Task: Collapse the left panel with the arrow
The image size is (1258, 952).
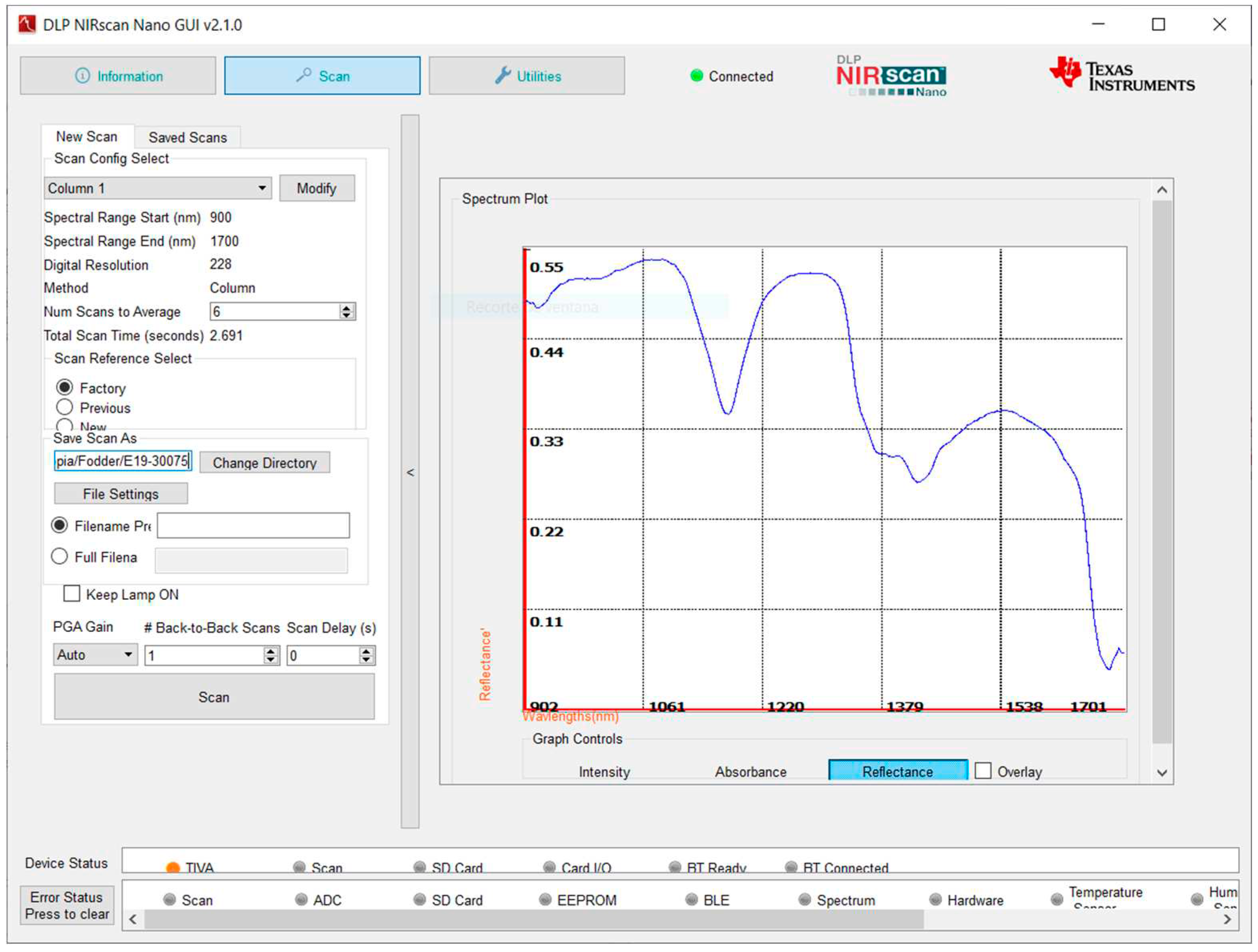Action: (410, 472)
